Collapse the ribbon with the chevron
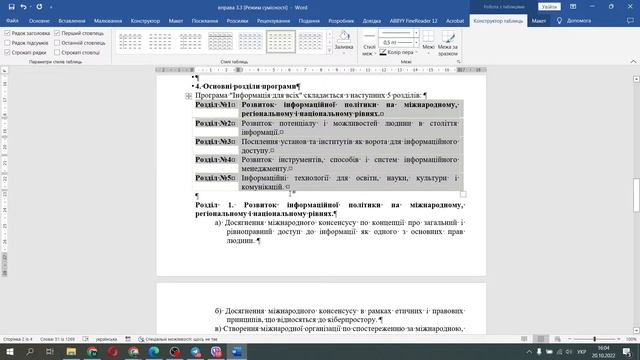The image size is (640, 360). 633,62
